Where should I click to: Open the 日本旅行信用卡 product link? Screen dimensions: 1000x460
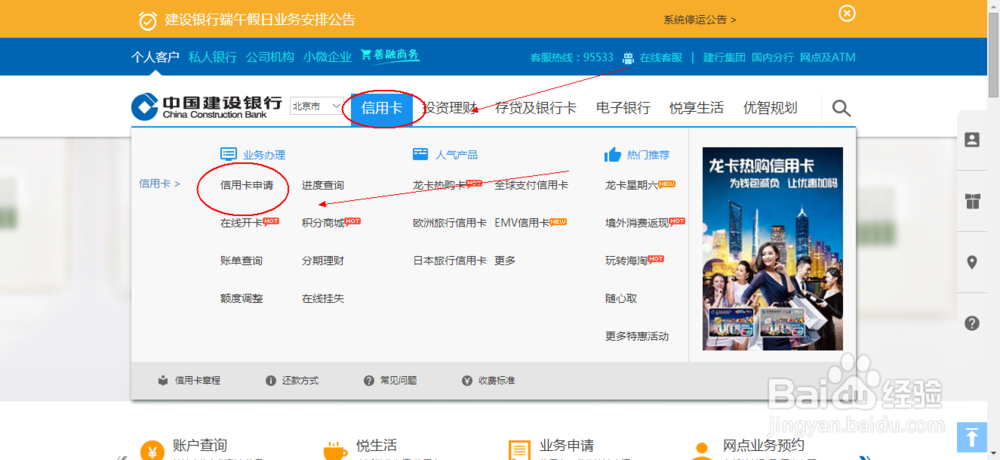pos(450,261)
